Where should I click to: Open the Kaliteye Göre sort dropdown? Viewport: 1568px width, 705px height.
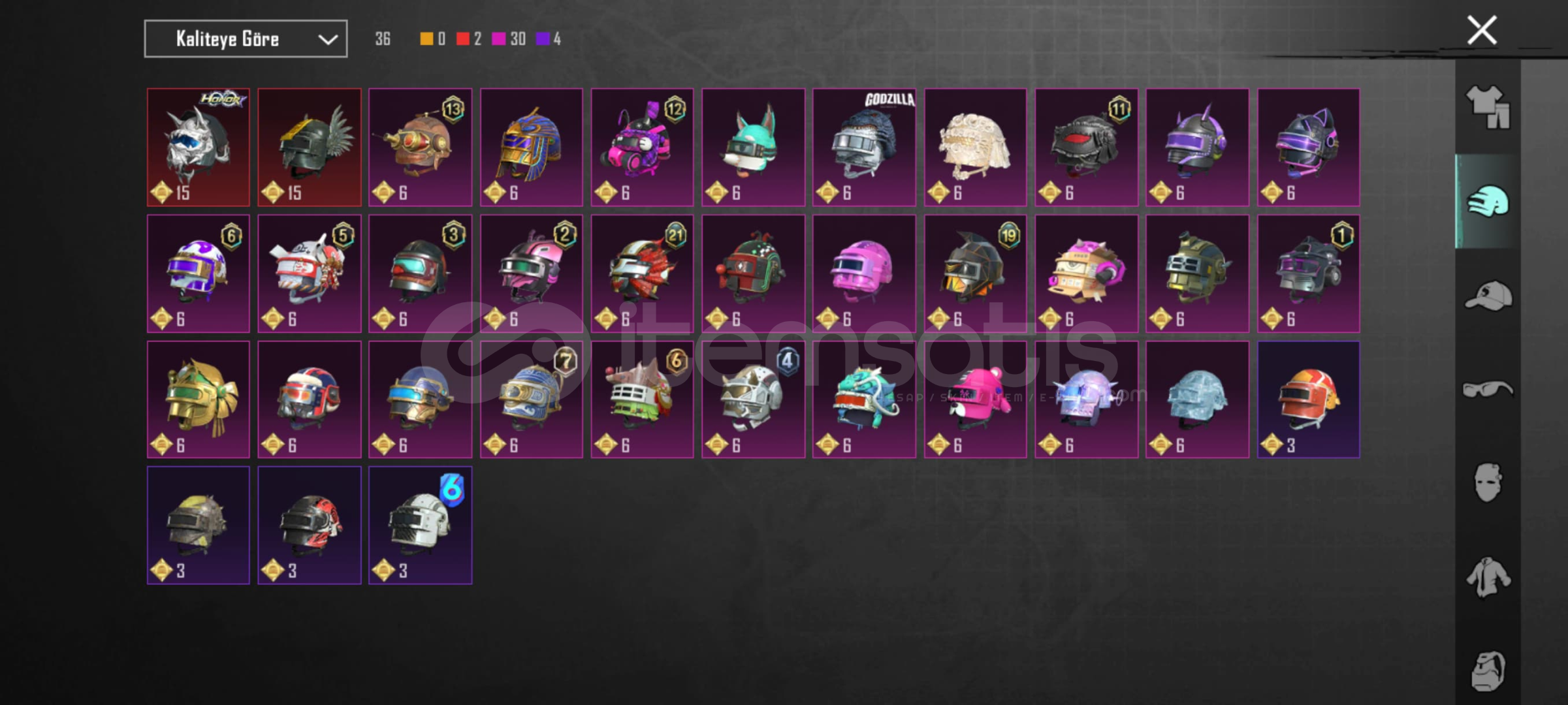pyautogui.click(x=246, y=39)
